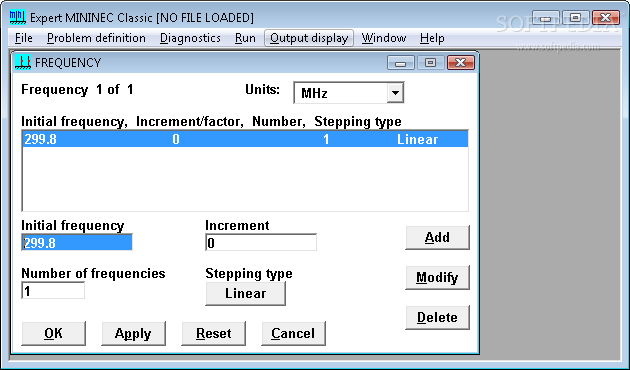
Task: Close the FREQUENCY child window
Action: [461, 63]
